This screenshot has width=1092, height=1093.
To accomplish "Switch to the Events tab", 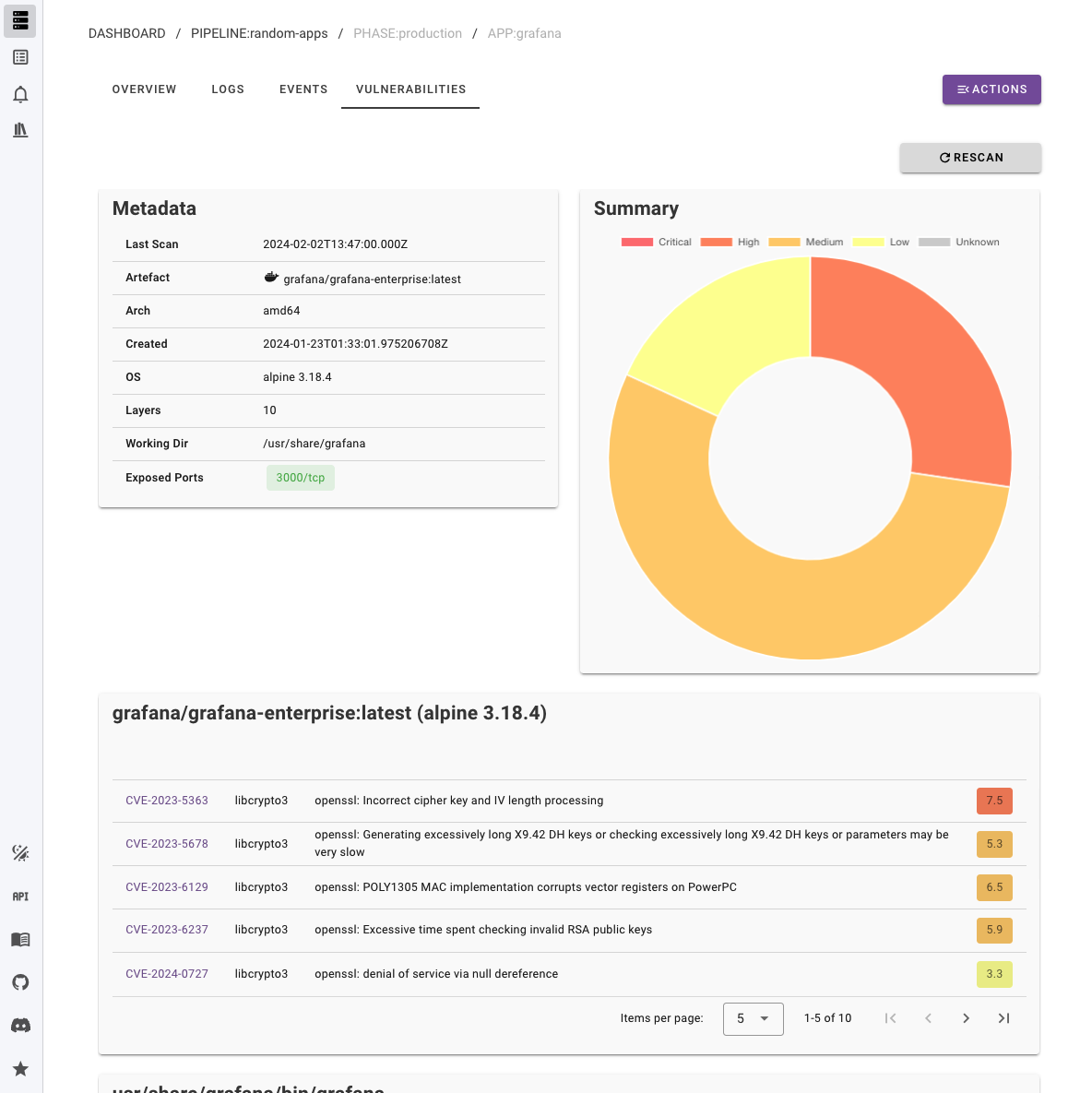I will 303,89.
